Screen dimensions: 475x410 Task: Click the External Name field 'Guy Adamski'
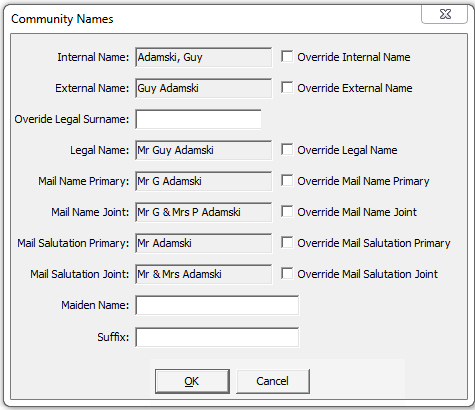(x=204, y=88)
